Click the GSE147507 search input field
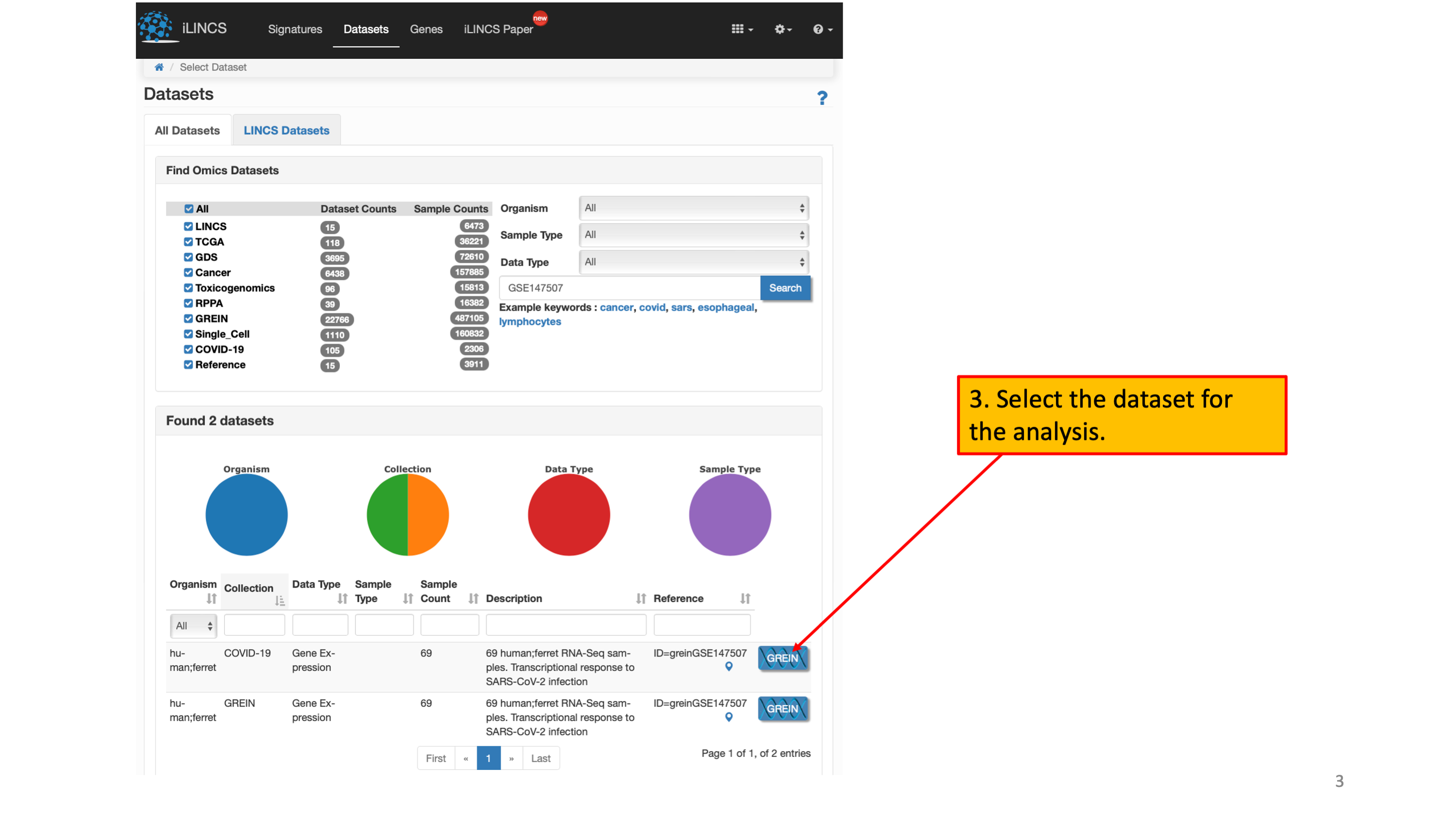The width and height of the screenshot is (1456, 819). click(630, 288)
